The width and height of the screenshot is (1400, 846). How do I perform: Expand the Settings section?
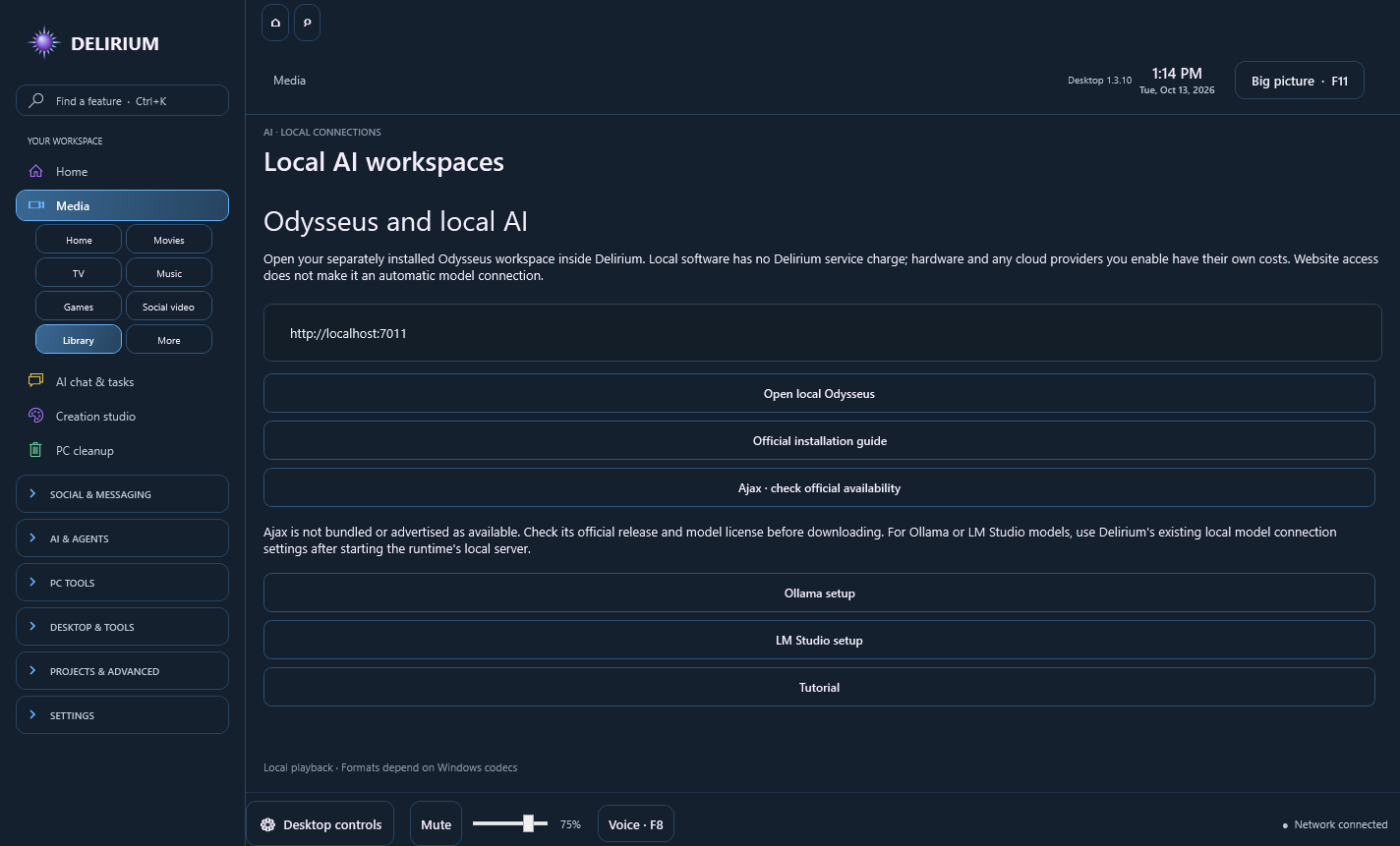point(122,715)
